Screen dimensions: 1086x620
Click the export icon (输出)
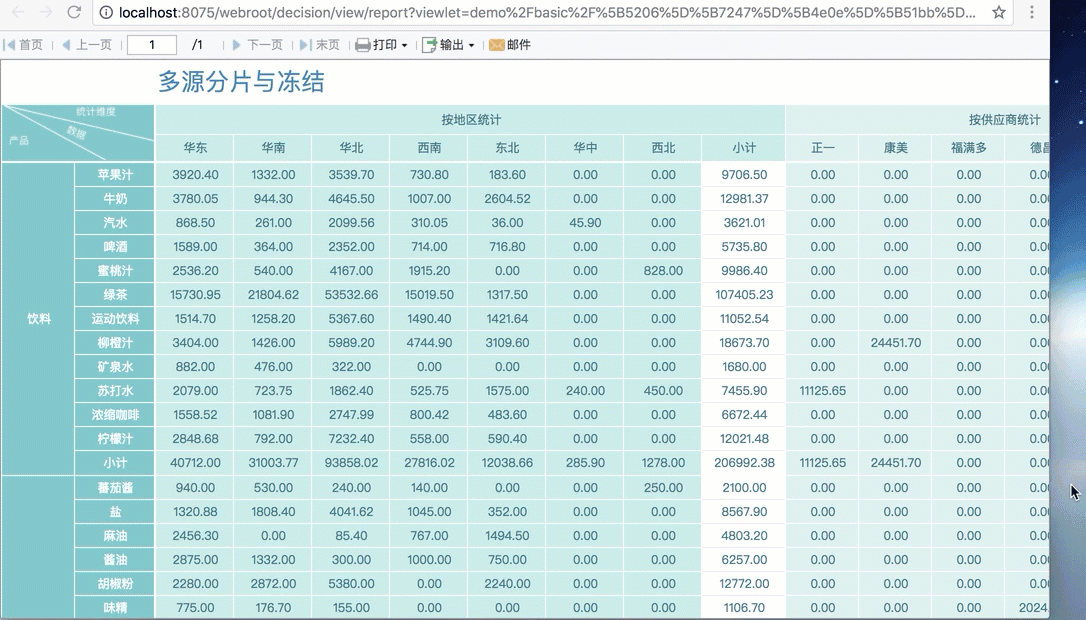pyautogui.click(x=429, y=45)
